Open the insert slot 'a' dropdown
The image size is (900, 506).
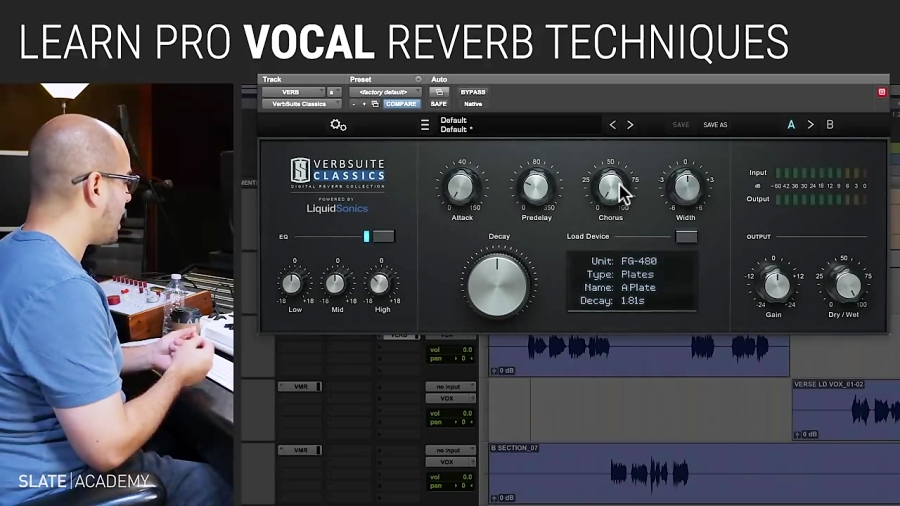pos(333,92)
